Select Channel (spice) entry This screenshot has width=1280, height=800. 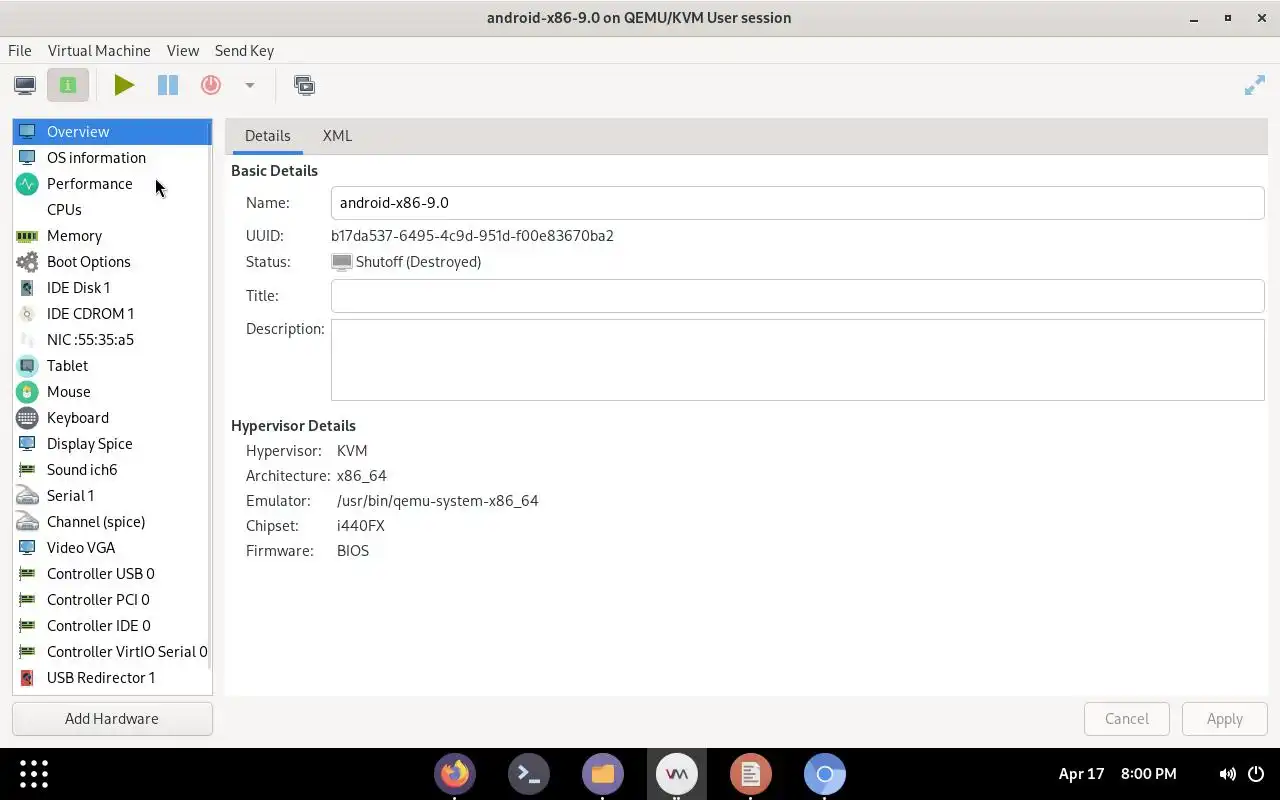pyautogui.click(x=111, y=521)
